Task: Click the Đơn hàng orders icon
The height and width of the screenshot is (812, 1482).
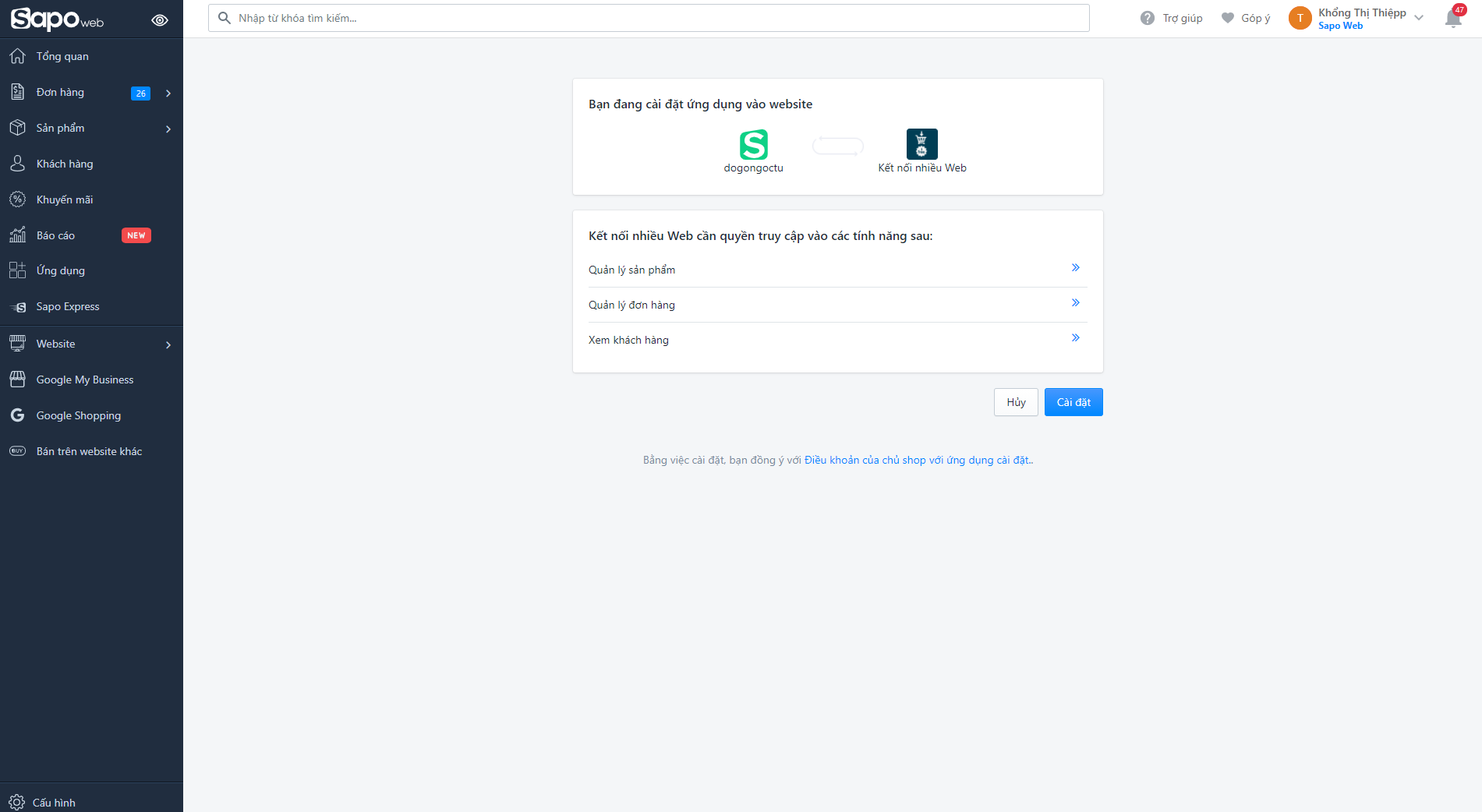Action: (x=17, y=92)
